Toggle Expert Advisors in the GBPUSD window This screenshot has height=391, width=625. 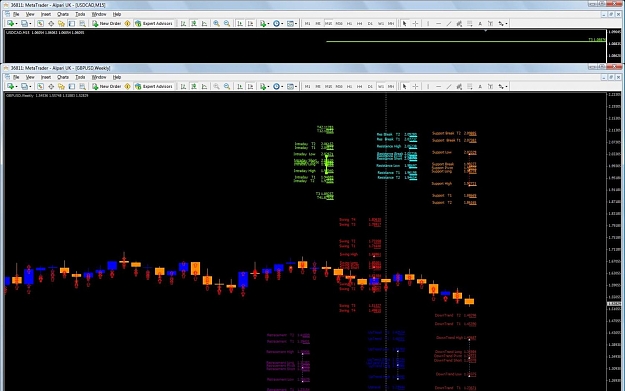coord(153,86)
